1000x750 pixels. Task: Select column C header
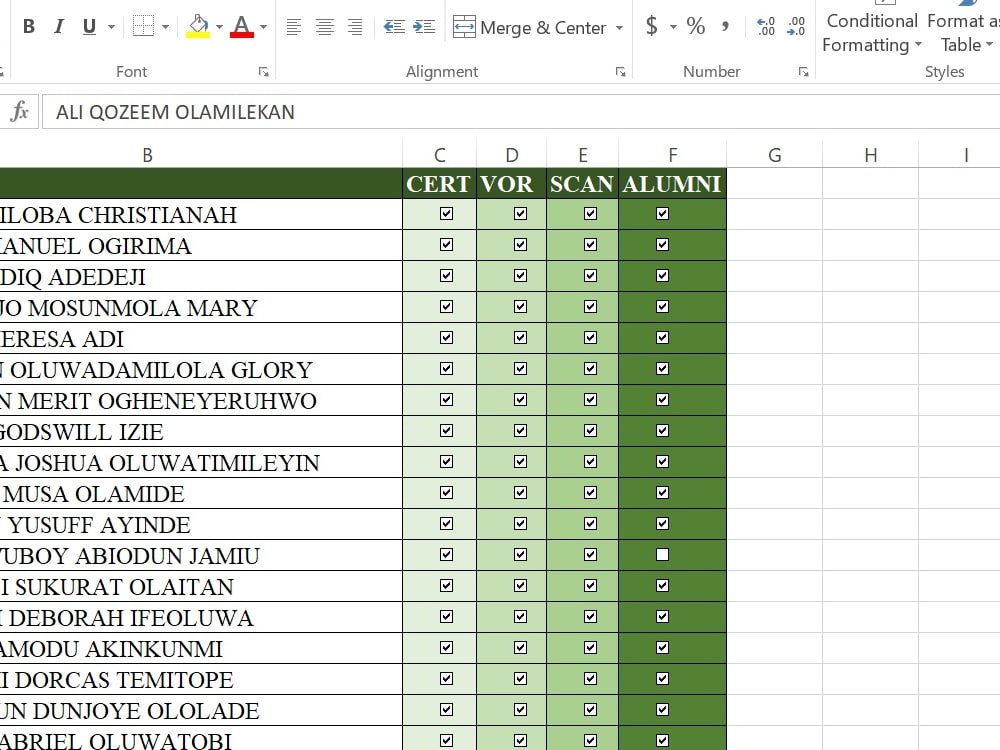click(x=439, y=155)
